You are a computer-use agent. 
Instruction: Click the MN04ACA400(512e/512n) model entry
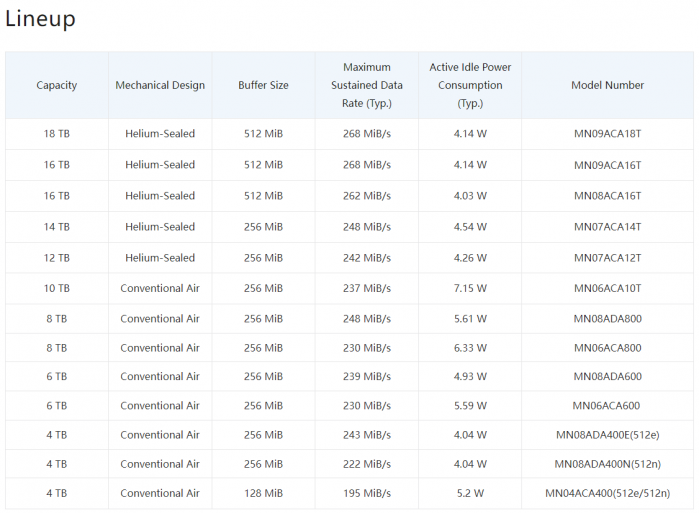pyautogui.click(x=608, y=493)
